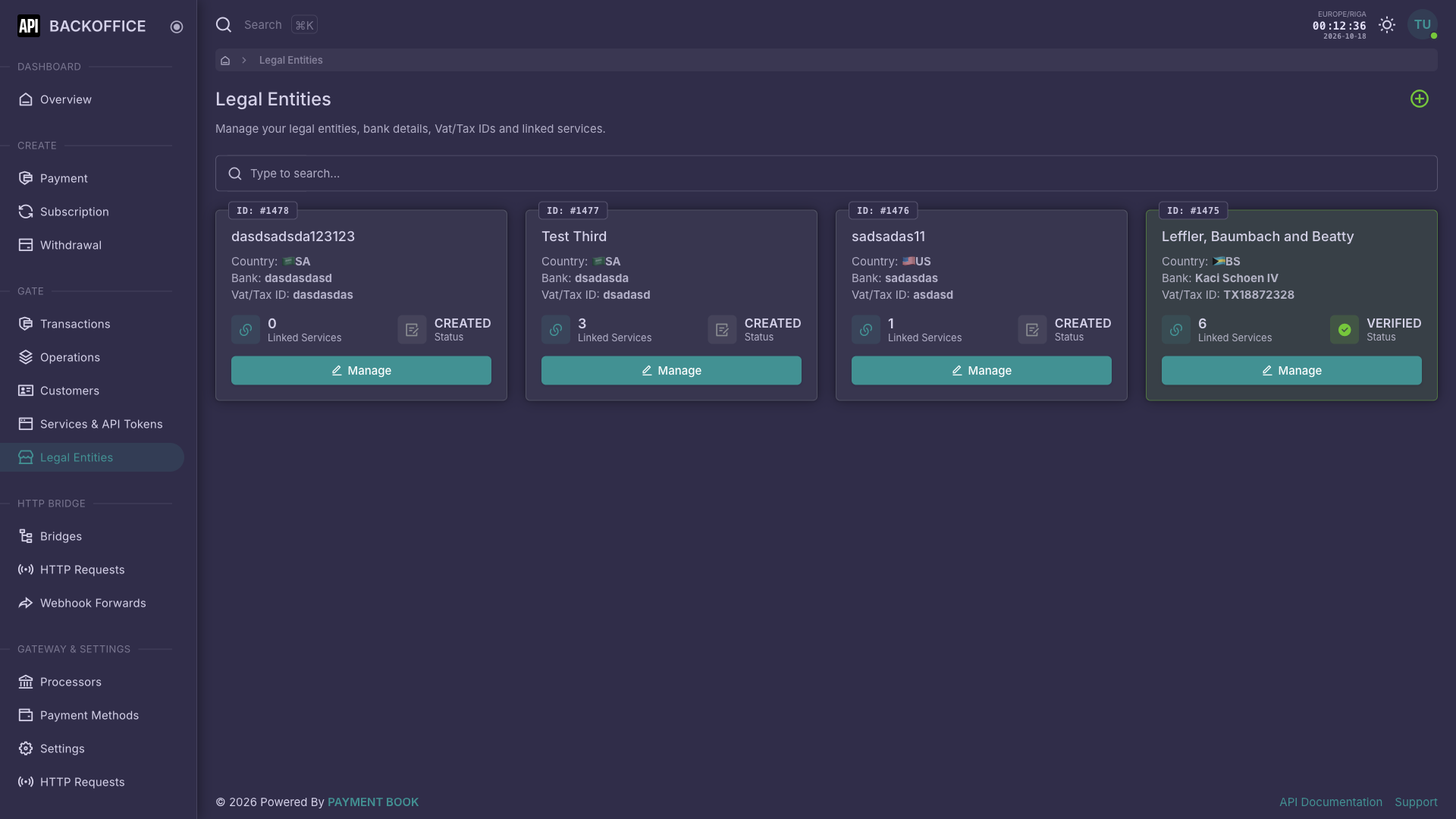
Task: Open Settings in sidebar
Action: coord(92,748)
